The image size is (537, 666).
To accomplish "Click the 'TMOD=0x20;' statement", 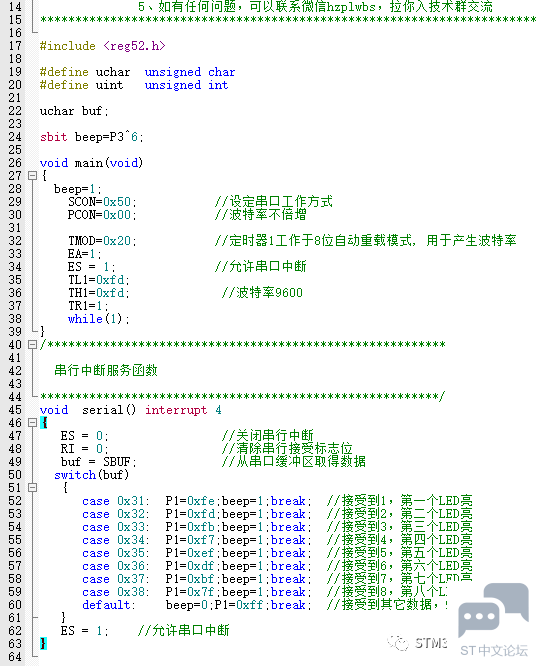I will [102, 241].
